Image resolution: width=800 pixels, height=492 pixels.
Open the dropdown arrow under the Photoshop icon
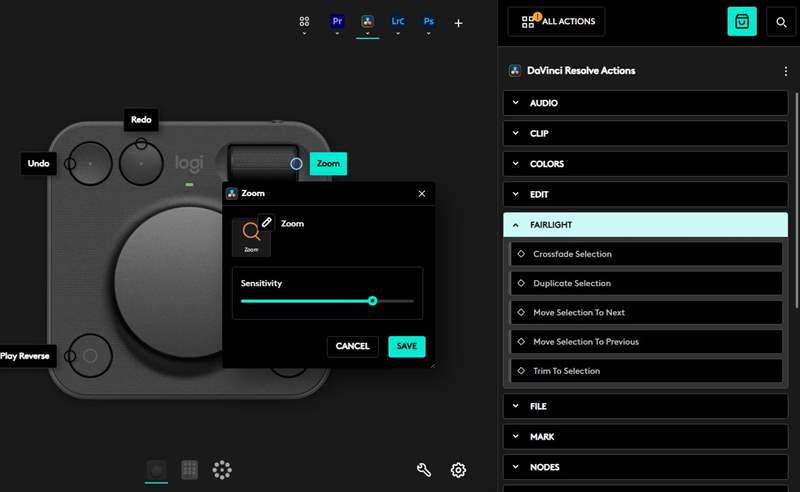(x=429, y=34)
